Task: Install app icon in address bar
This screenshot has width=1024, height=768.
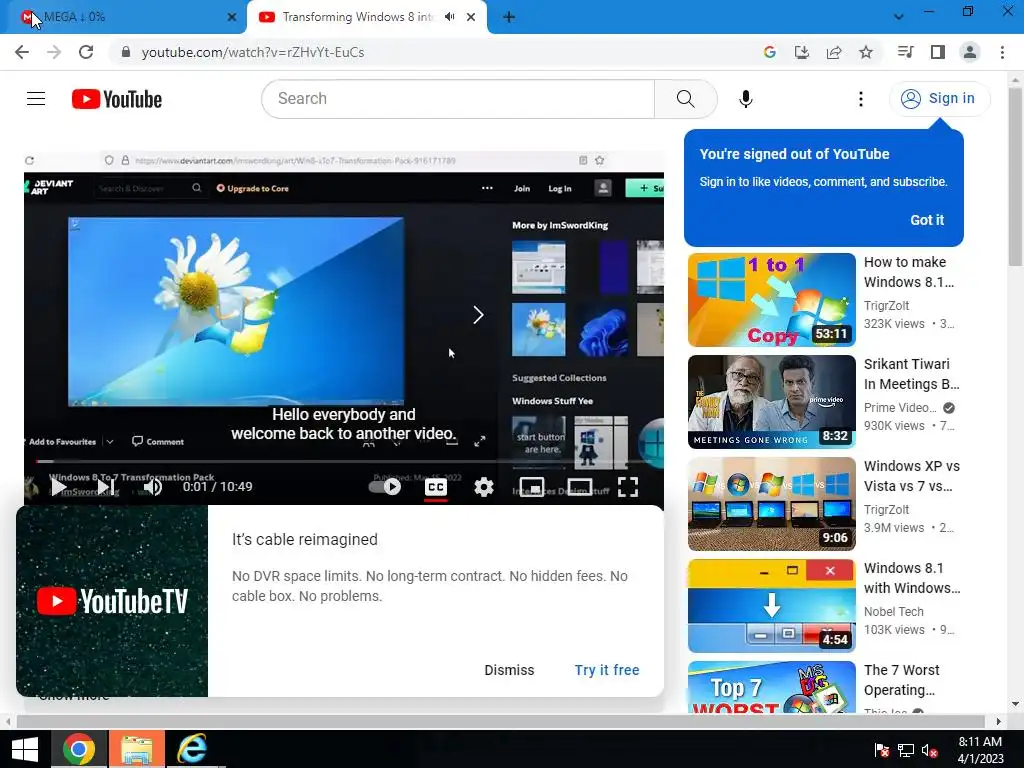Action: 802,52
